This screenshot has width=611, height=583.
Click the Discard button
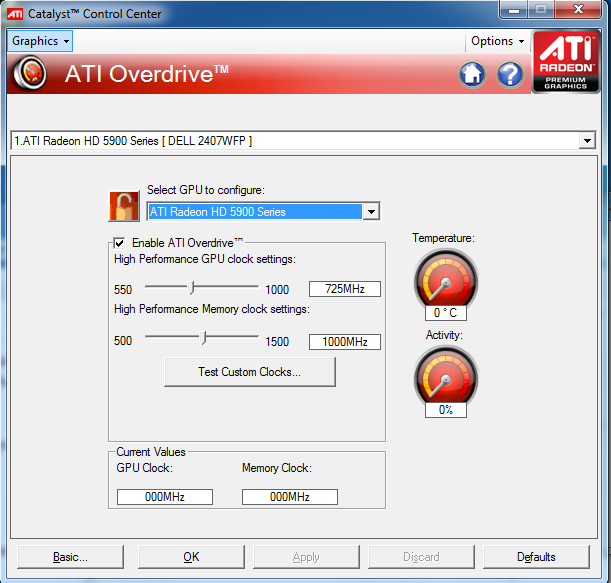tap(421, 557)
